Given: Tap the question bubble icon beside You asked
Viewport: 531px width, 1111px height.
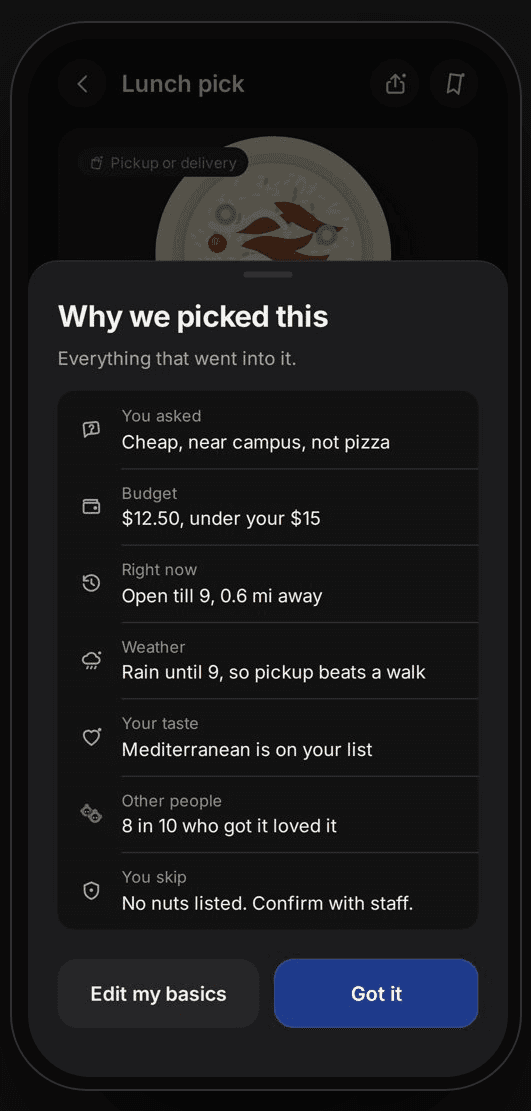Looking at the screenshot, I should (x=91, y=429).
